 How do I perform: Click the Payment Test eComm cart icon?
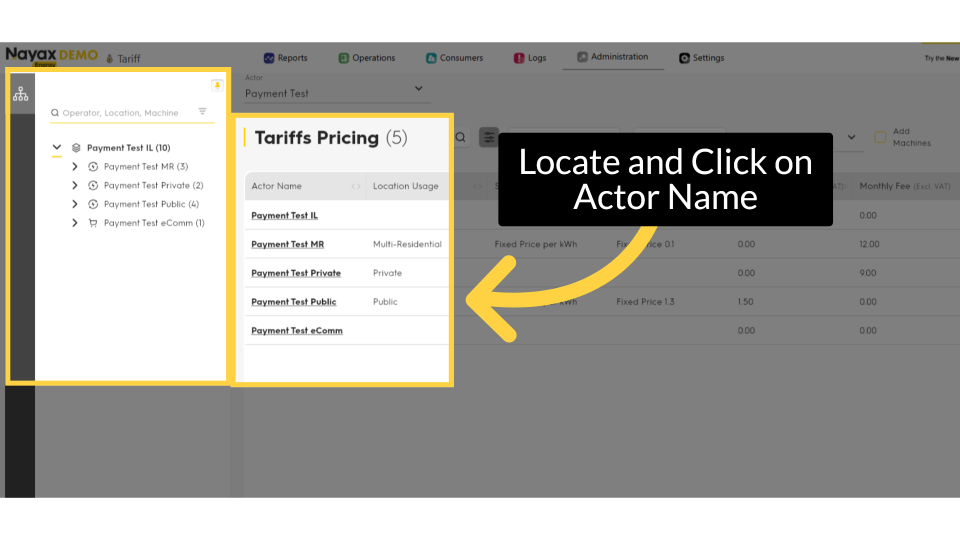point(93,223)
